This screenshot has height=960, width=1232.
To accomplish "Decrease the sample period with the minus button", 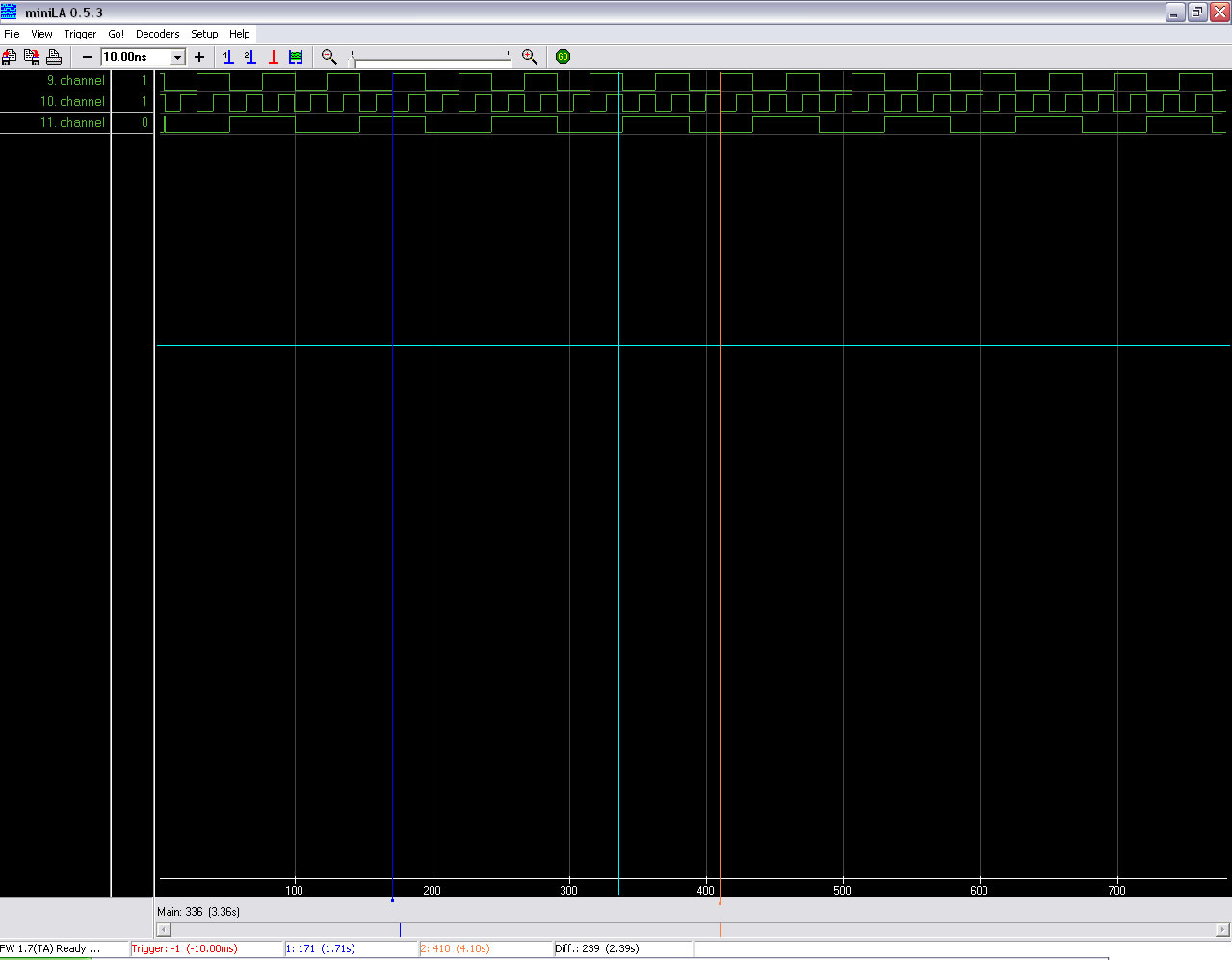I will pyautogui.click(x=88, y=57).
